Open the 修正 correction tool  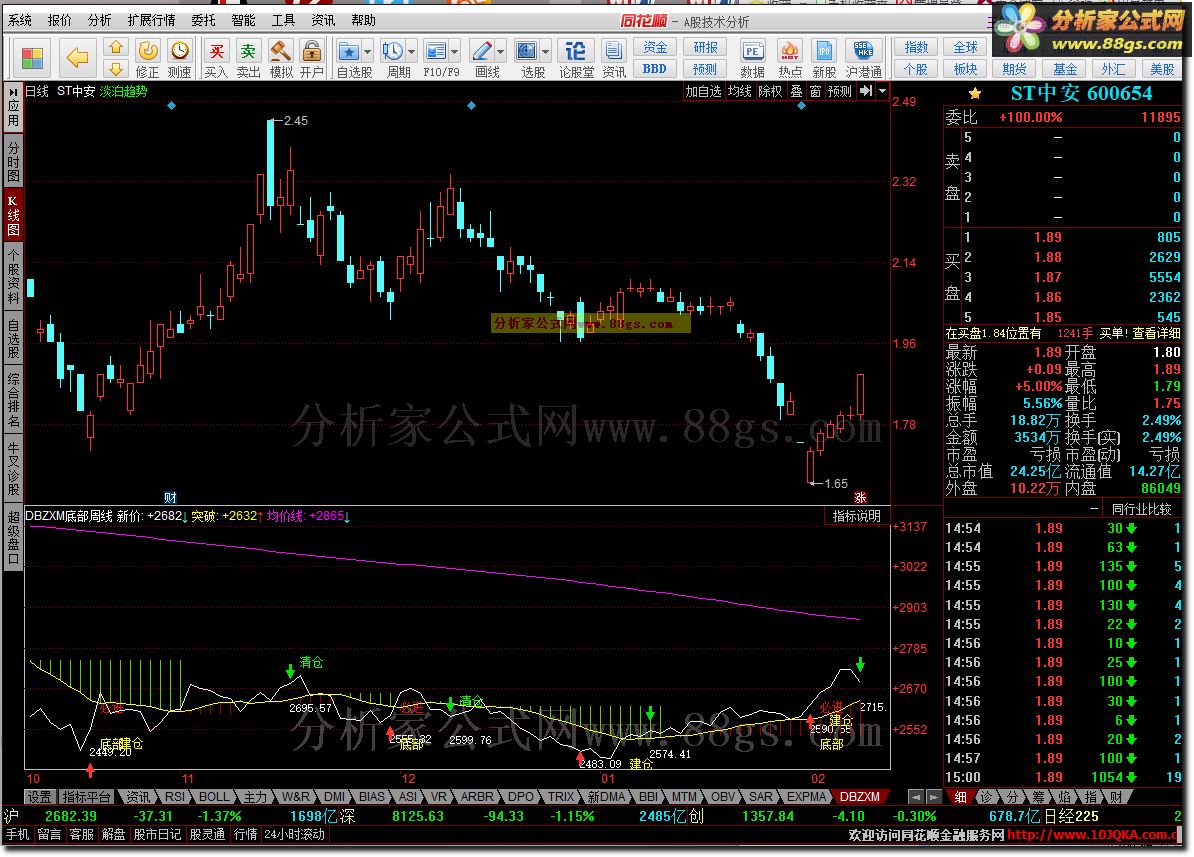(x=148, y=59)
